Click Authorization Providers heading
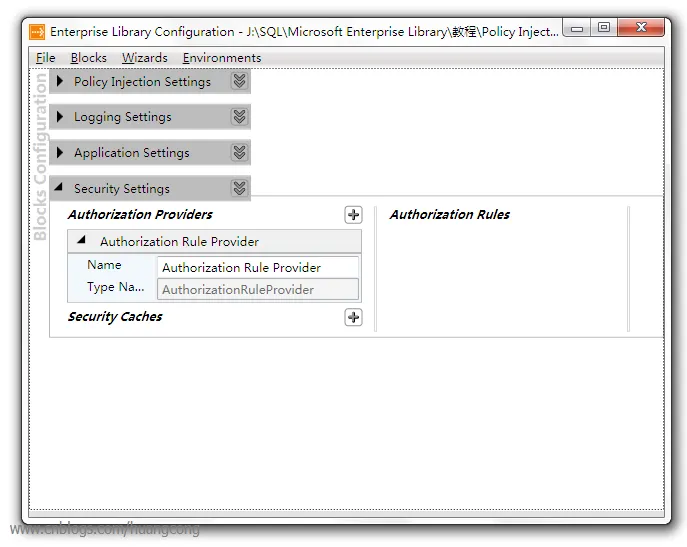Viewport: 687px width, 547px height. pyautogui.click(x=140, y=214)
